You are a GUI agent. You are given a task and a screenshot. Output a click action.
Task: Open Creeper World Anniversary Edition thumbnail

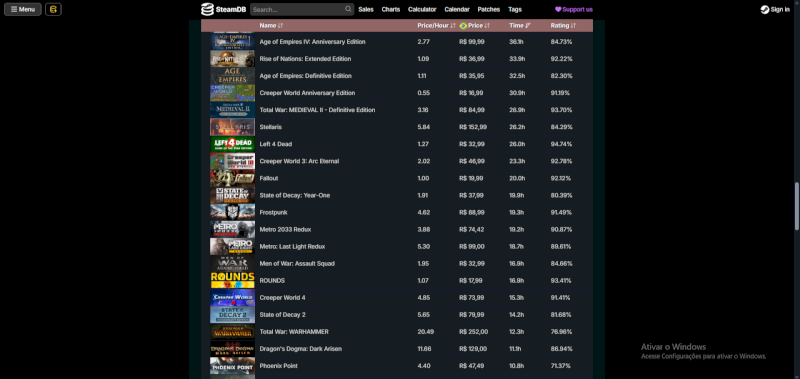(233, 93)
